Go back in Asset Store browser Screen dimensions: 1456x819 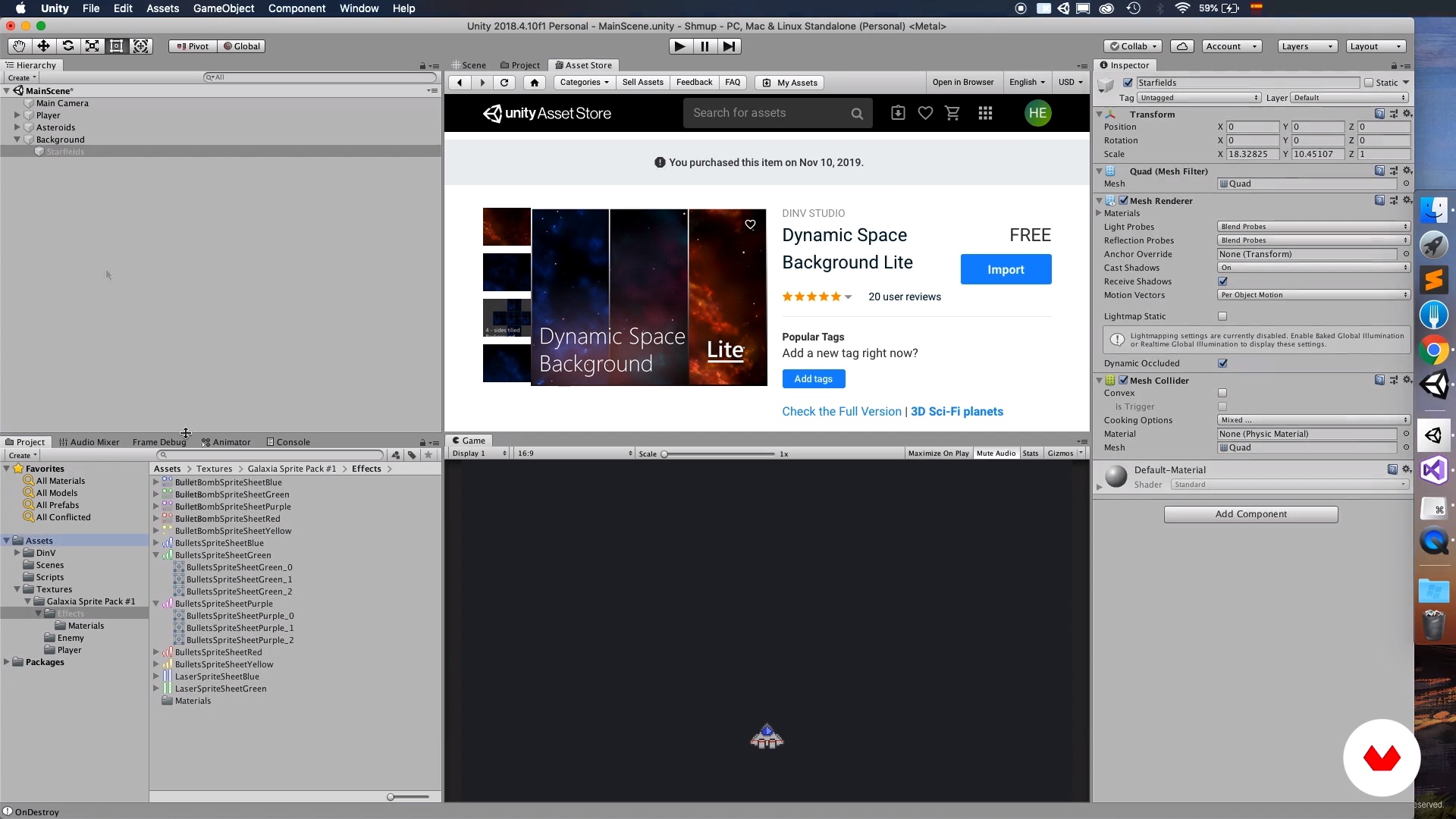[x=460, y=83]
